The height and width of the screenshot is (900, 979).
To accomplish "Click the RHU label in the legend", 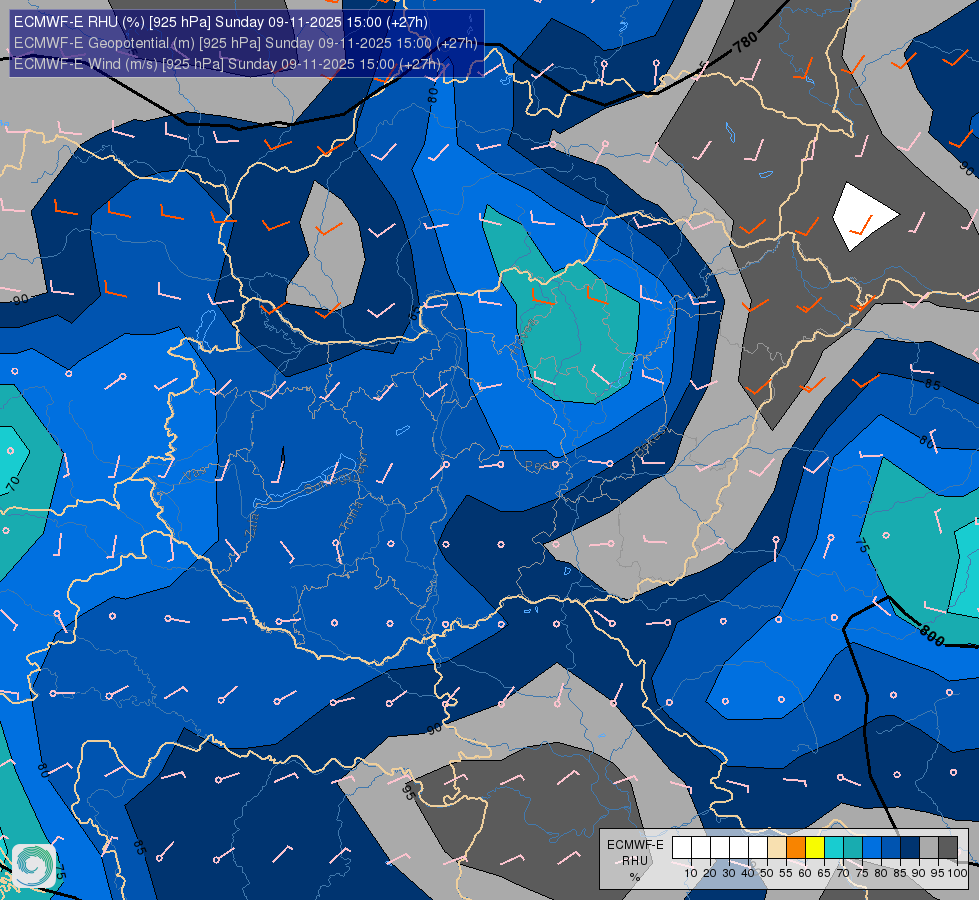I will pos(635,861).
